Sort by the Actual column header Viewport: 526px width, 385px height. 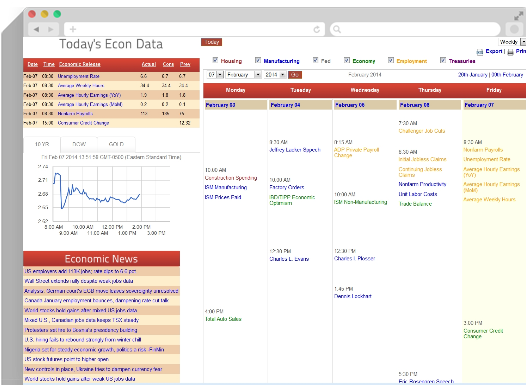point(149,64)
